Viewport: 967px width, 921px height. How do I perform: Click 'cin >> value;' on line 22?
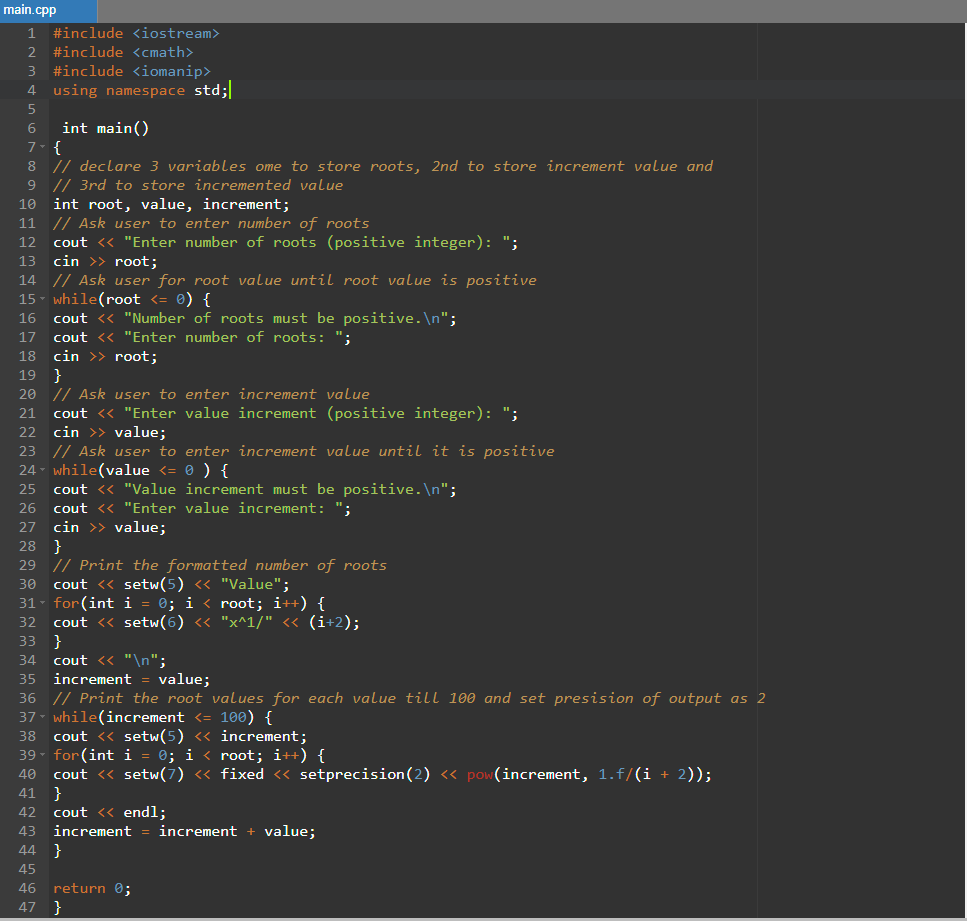click(109, 432)
